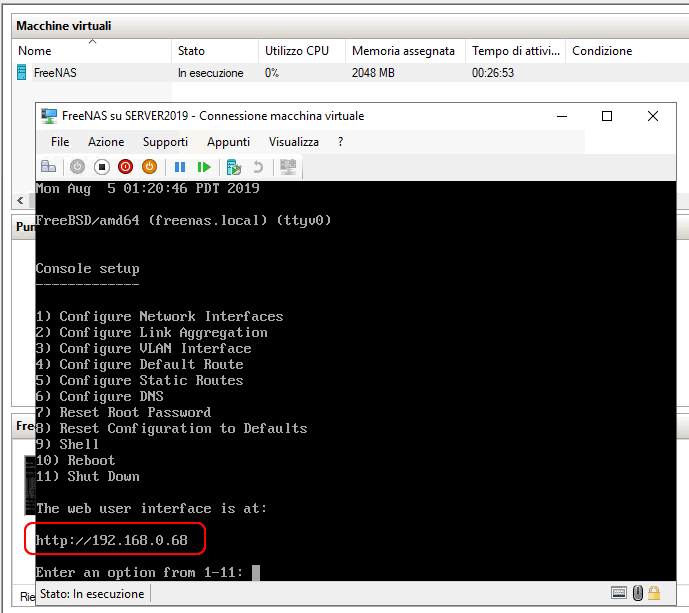
Task: Click the Ctrl+Alt+Del toolbar icon
Action: 48,167
